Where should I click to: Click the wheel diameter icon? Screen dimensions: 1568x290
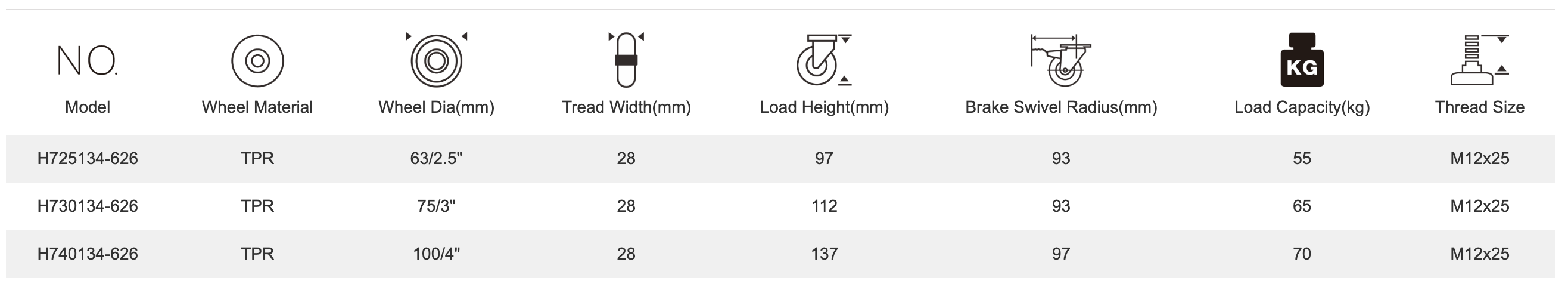436,61
